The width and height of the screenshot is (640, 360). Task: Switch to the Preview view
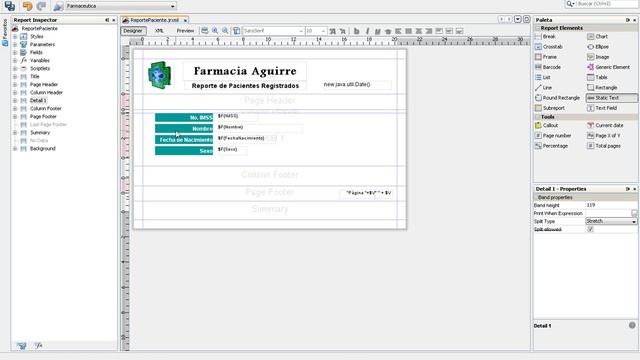pyautogui.click(x=185, y=31)
